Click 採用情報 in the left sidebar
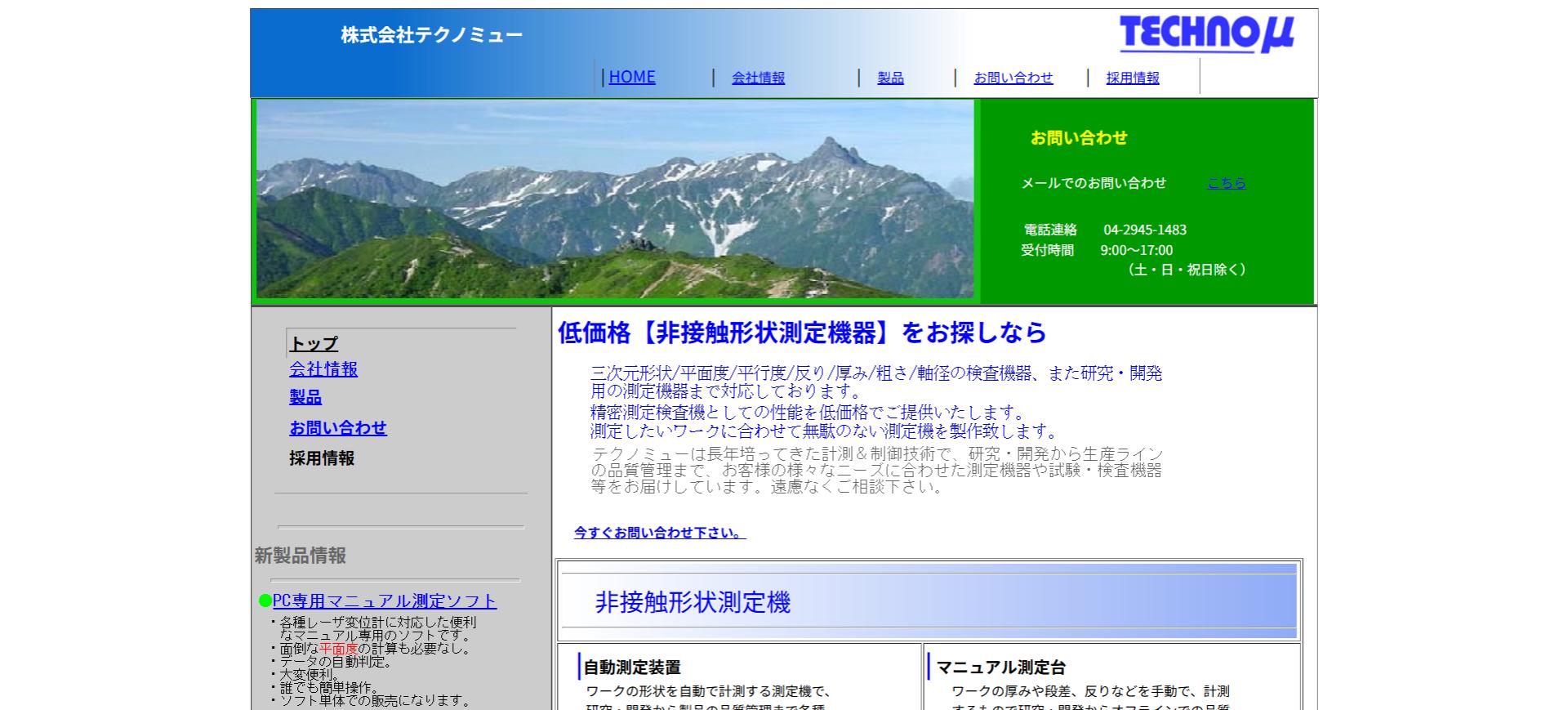The width and height of the screenshot is (1568, 710). tap(322, 458)
